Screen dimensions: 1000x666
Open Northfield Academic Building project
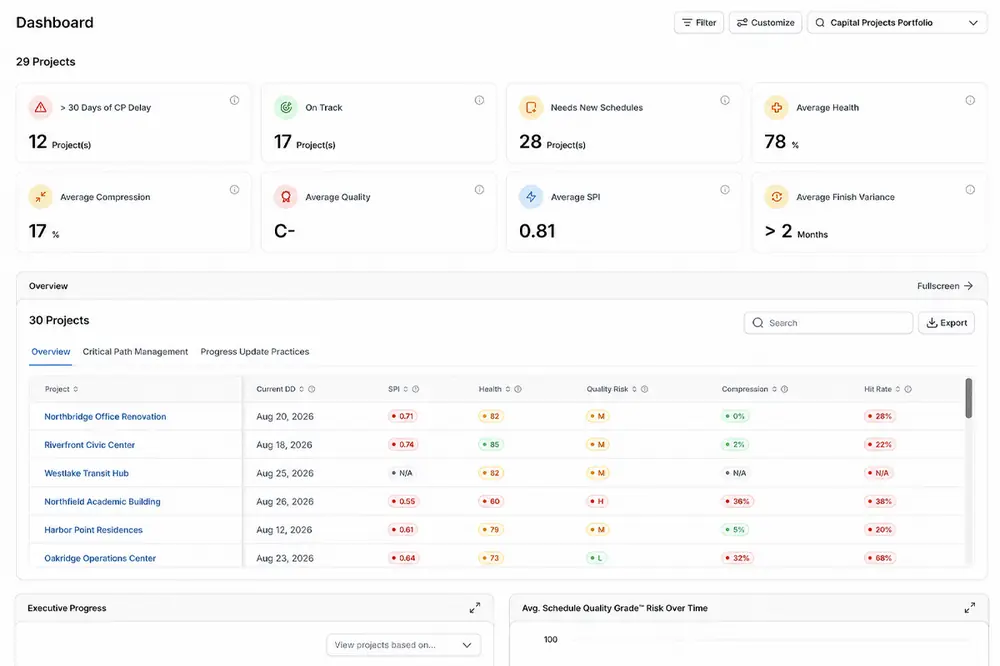(x=102, y=501)
